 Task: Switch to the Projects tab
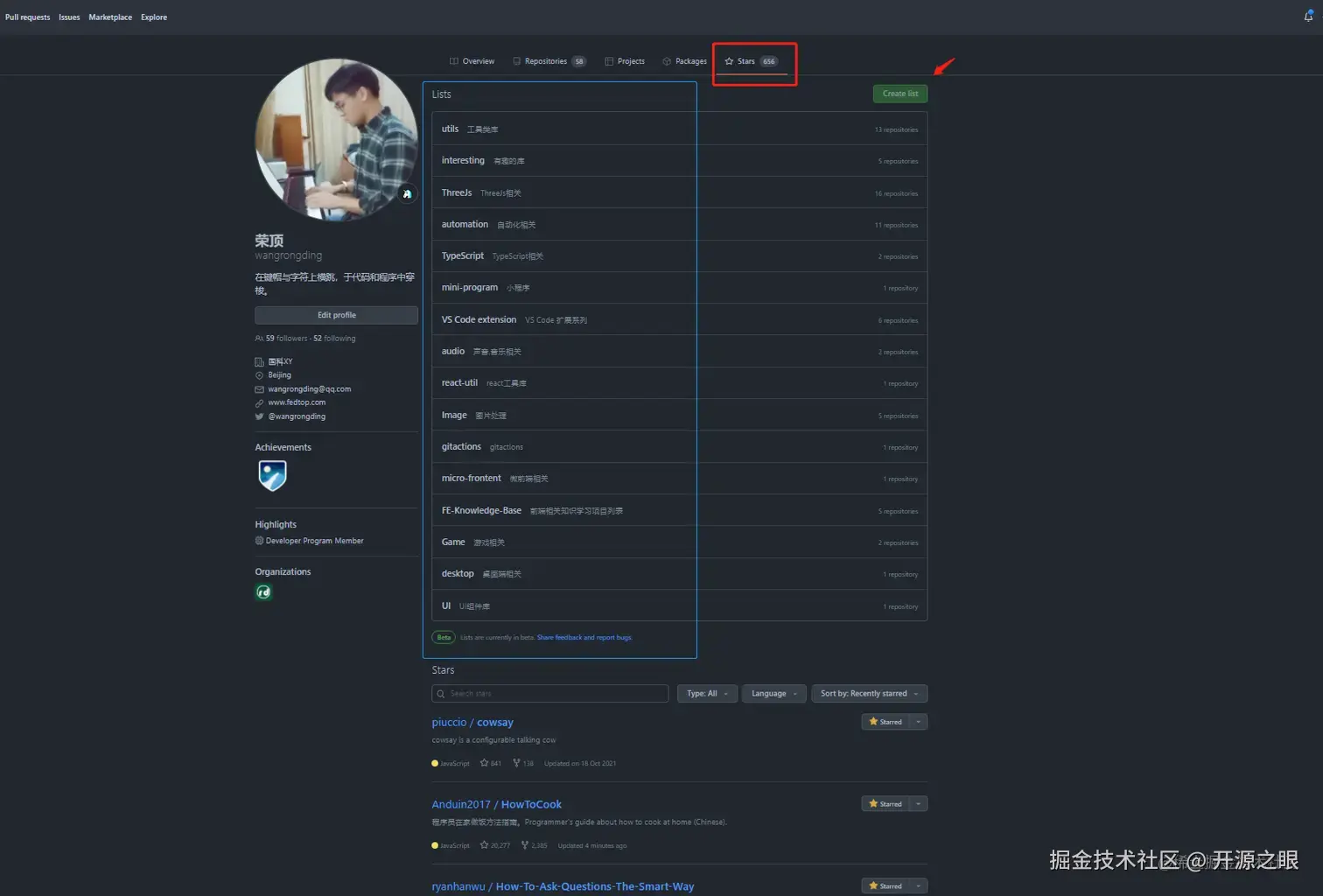point(625,61)
